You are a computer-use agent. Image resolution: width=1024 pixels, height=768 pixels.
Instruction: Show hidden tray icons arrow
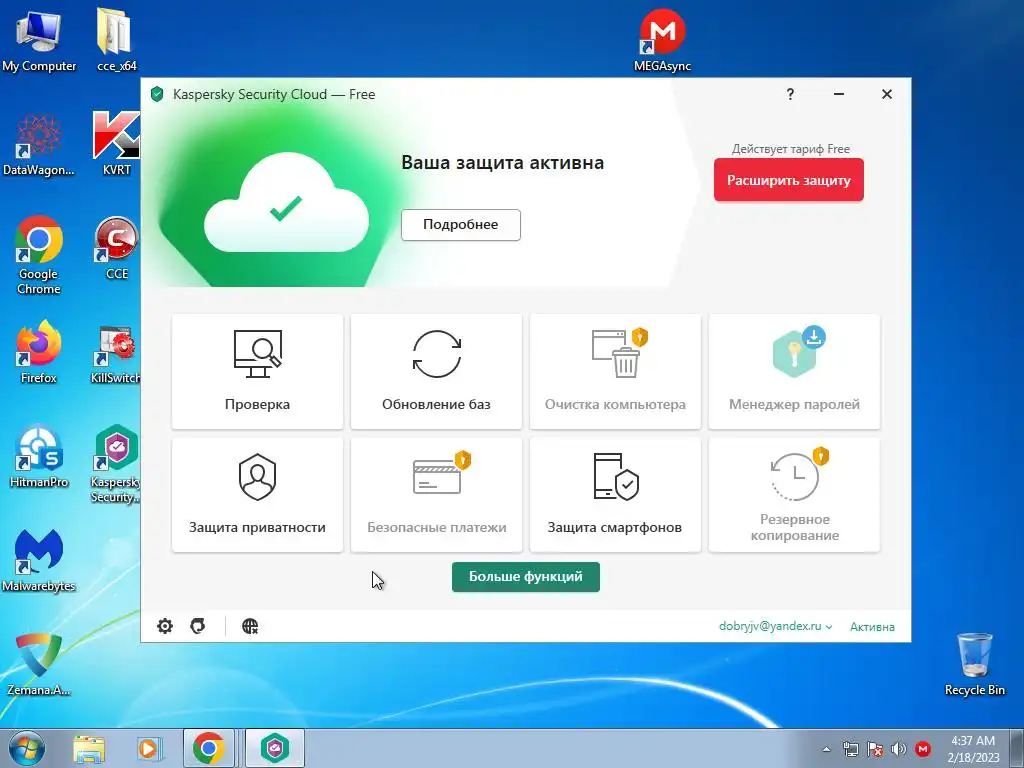click(x=826, y=749)
